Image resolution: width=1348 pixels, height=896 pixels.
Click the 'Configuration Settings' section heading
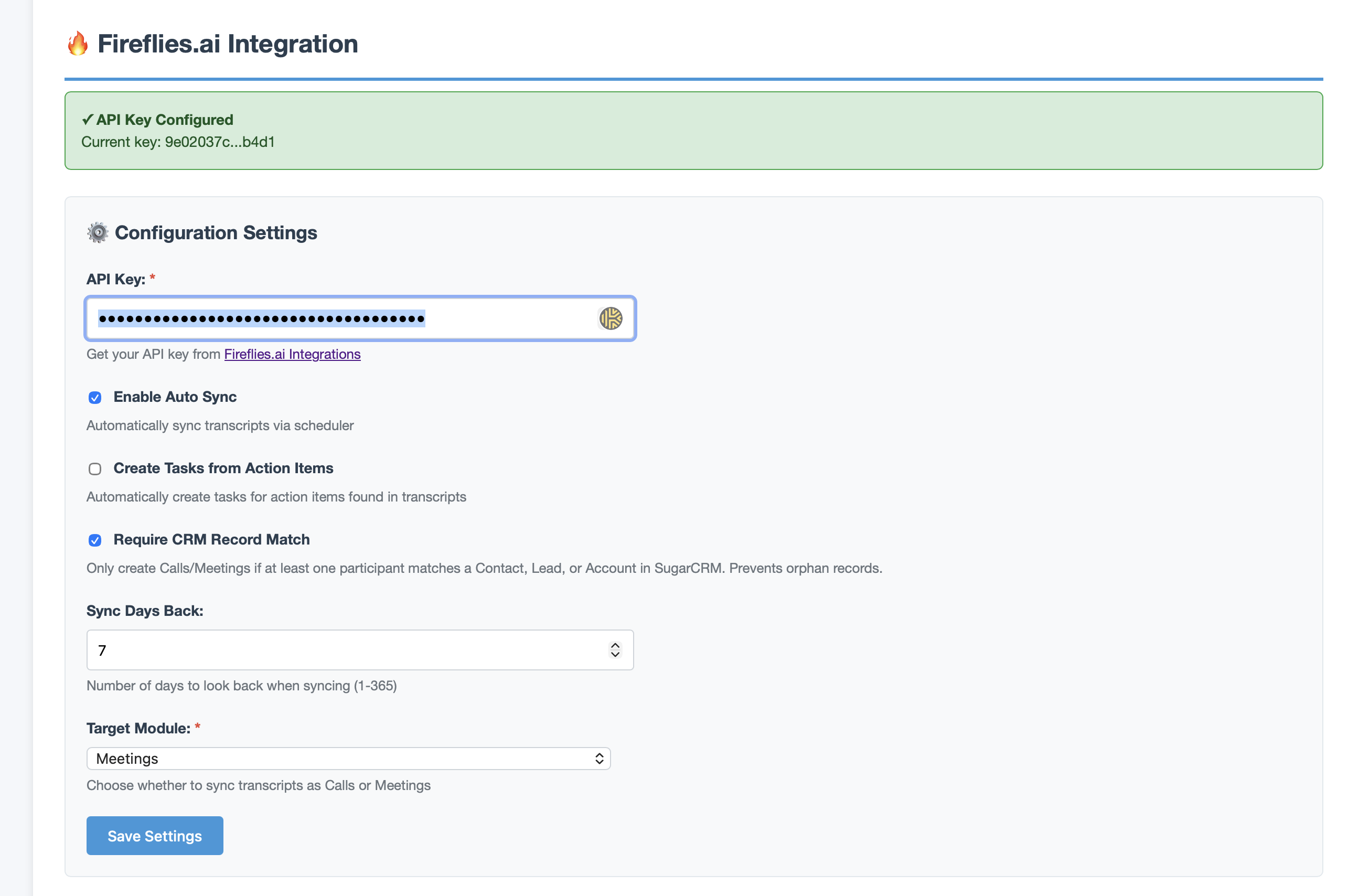[x=216, y=232]
